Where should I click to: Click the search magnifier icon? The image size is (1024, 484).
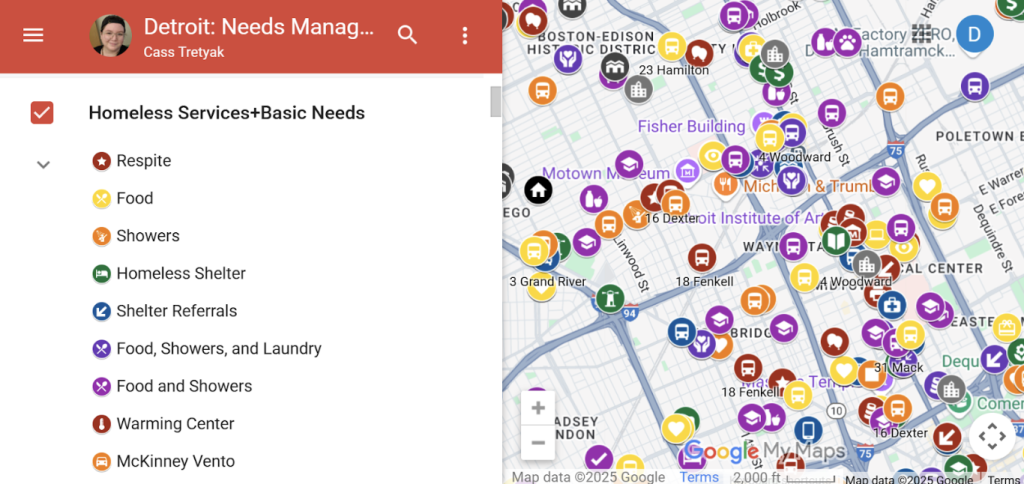407,35
